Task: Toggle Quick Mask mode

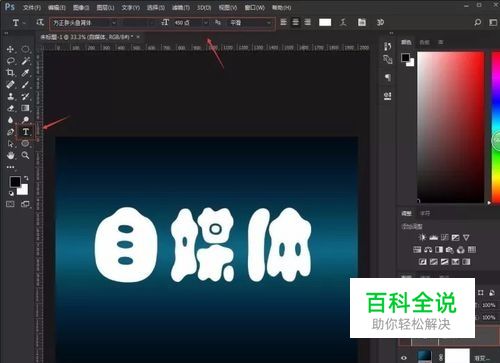Action: (x=10, y=204)
